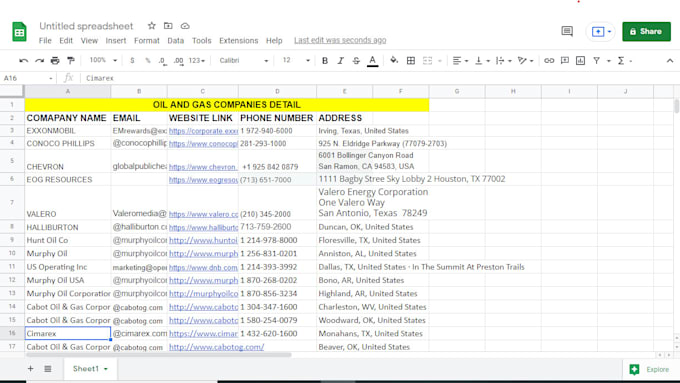Click the Undo arrow icon

23,61
